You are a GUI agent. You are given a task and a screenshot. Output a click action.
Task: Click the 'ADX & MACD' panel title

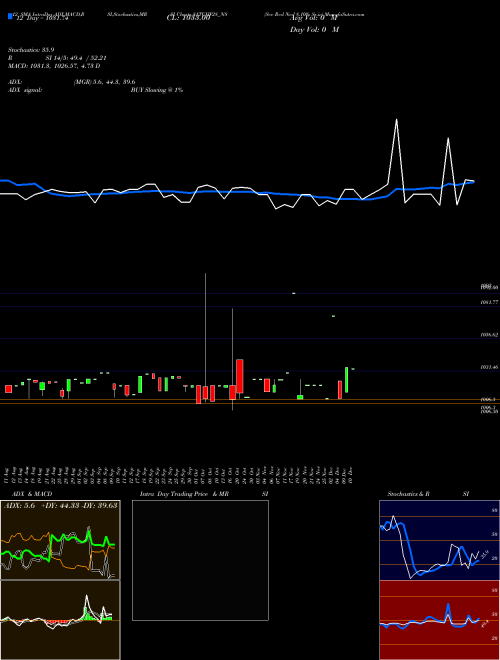pos(32,494)
